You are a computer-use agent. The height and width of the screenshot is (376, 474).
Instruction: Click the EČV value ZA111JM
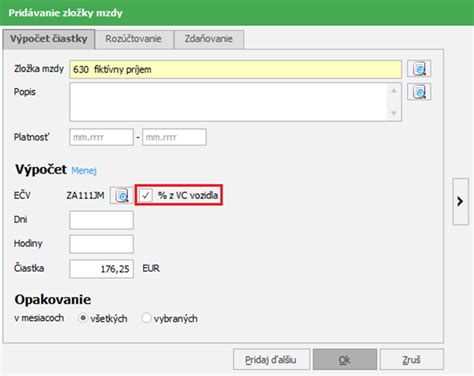tap(85, 195)
